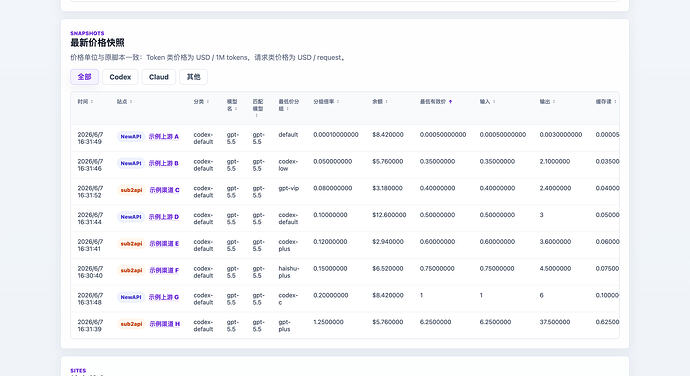Open site link 示例上游 A
690x376 pixels.
[164, 136]
